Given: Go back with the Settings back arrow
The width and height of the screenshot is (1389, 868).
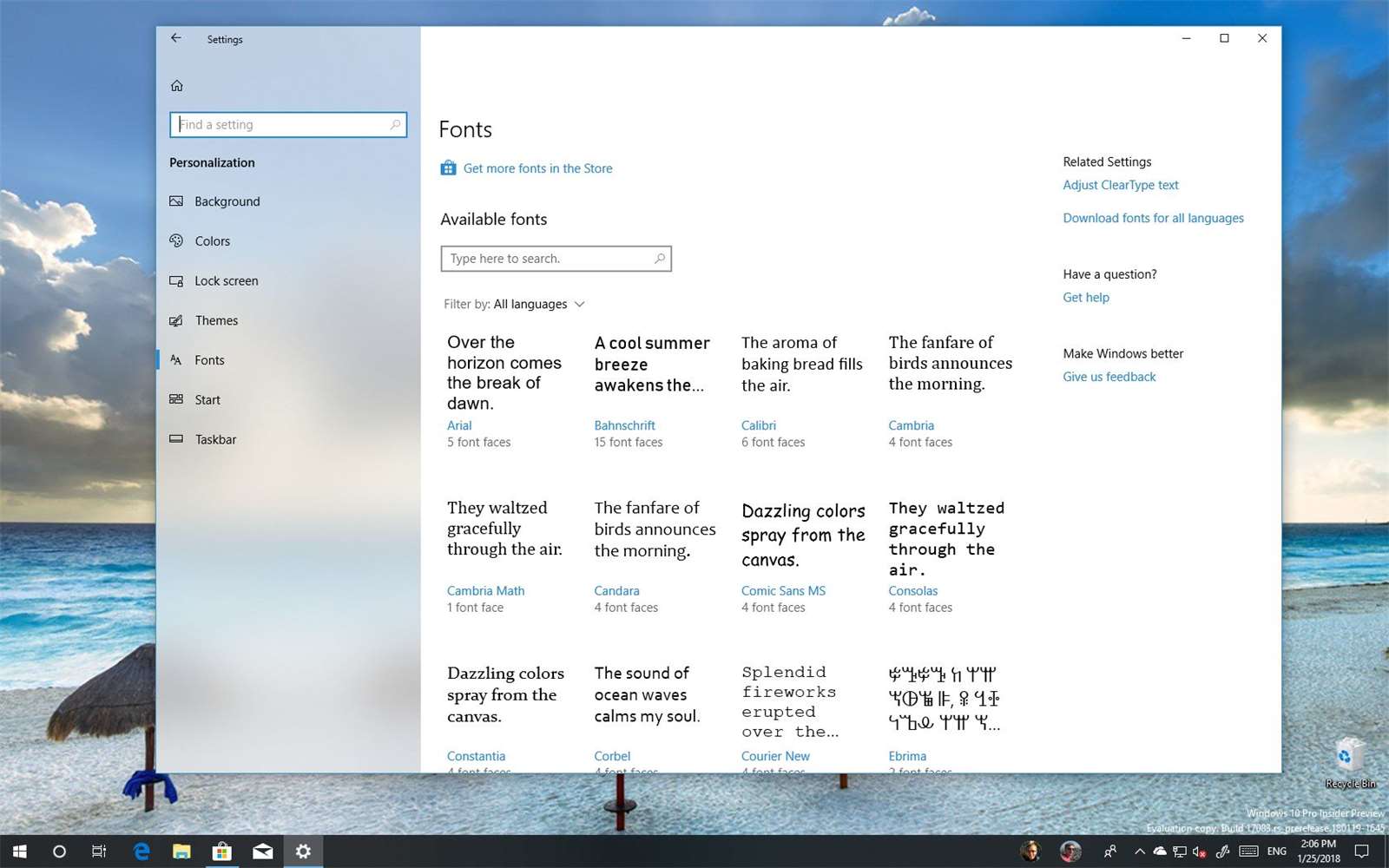Looking at the screenshot, I should click(x=176, y=38).
